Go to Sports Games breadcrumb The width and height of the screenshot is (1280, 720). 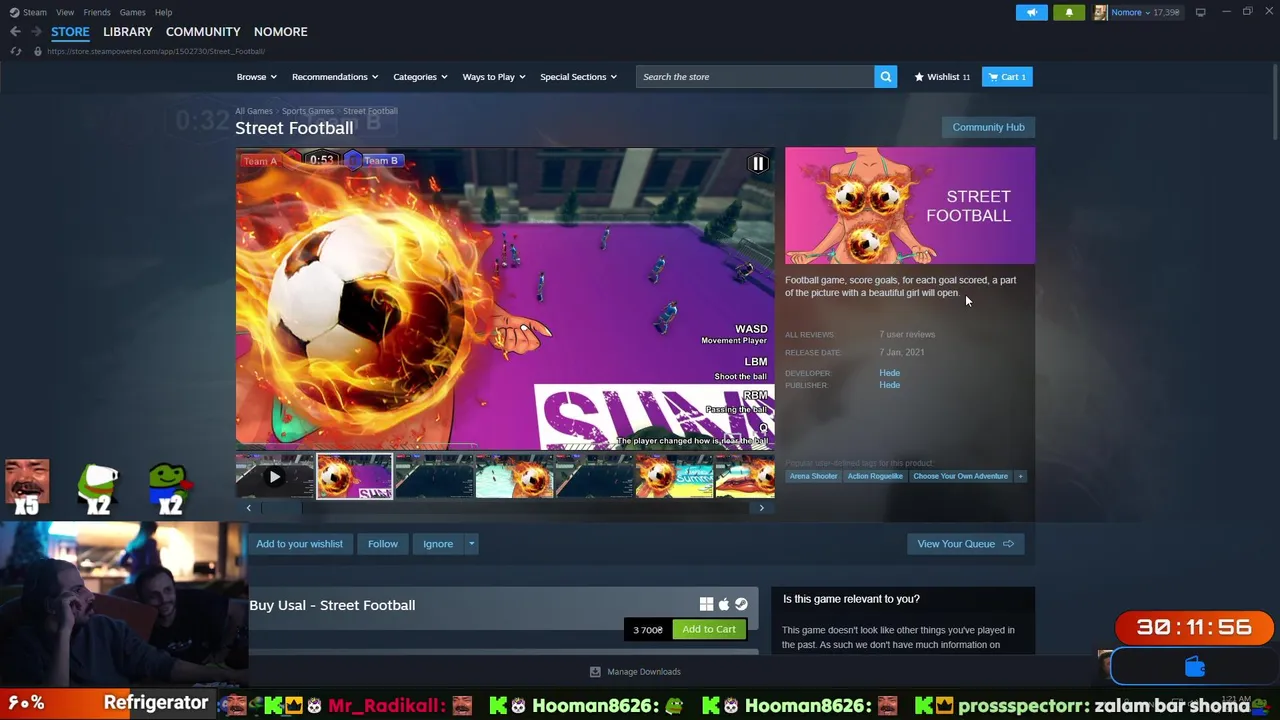[307, 111]
